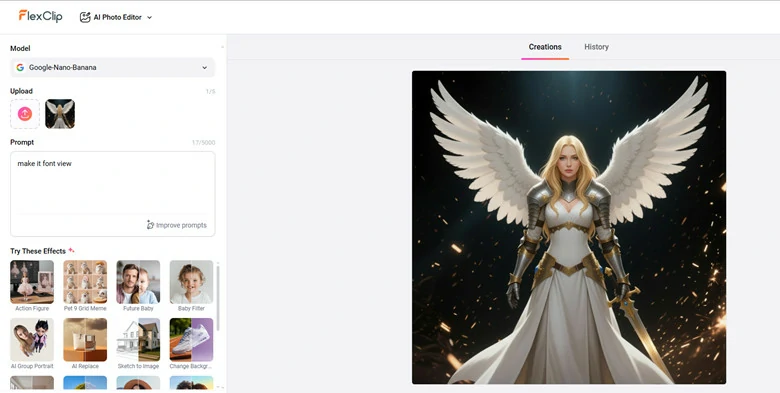Image resolution: width=780 pixels, height=393 pixels.
Task: Click the effects list scrollbar
Action: (218, 297)
